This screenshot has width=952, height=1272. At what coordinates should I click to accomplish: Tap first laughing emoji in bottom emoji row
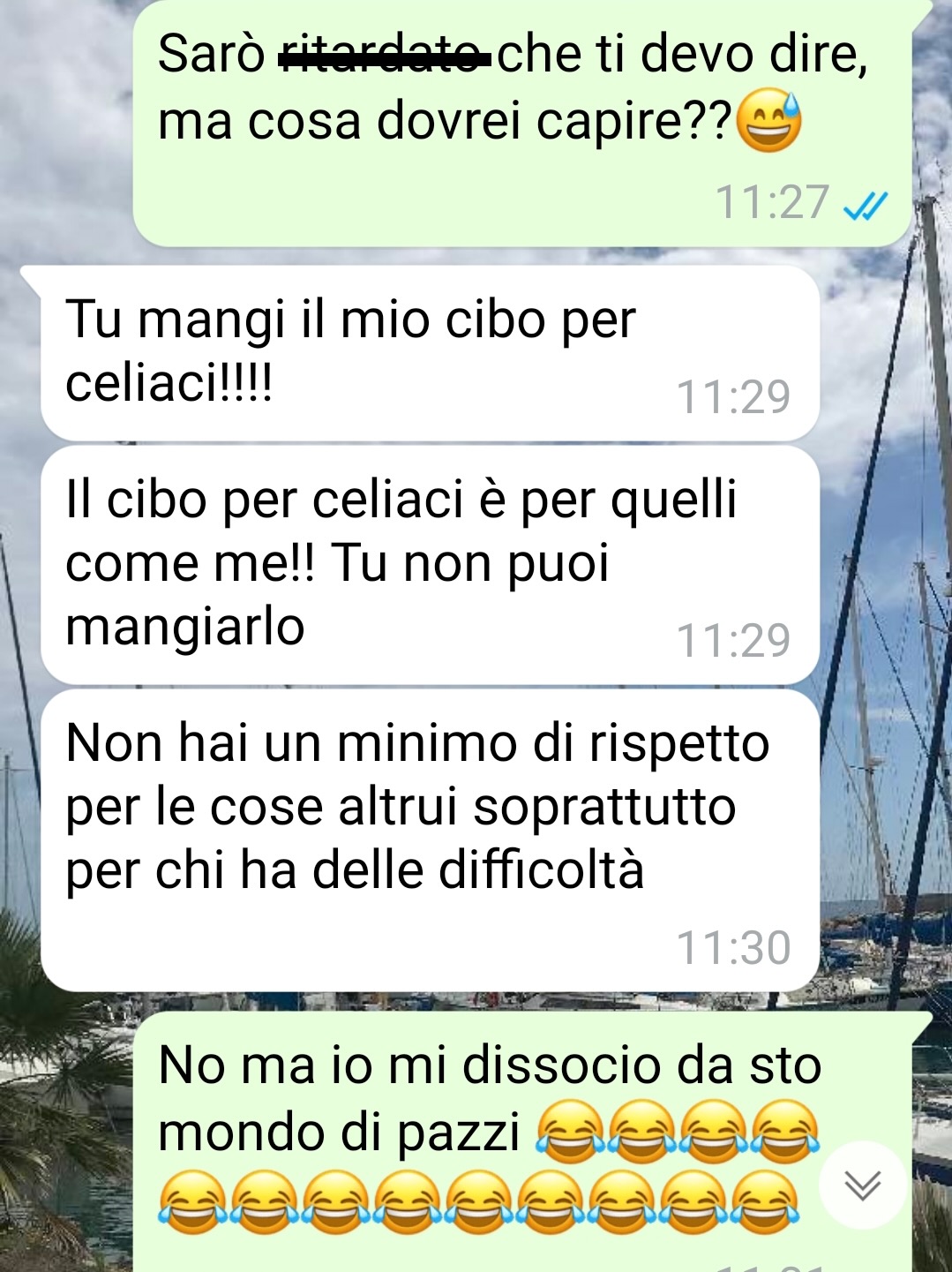(x=193, y=1202)
